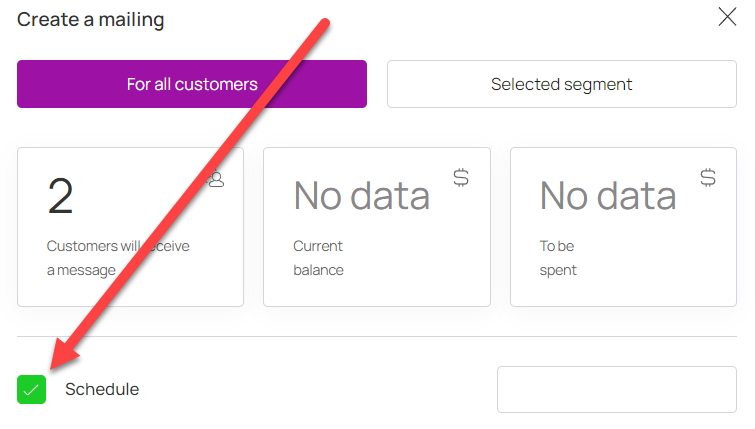Close the Create a mailing dialog
Screen dimensions: 755x429
727,17
